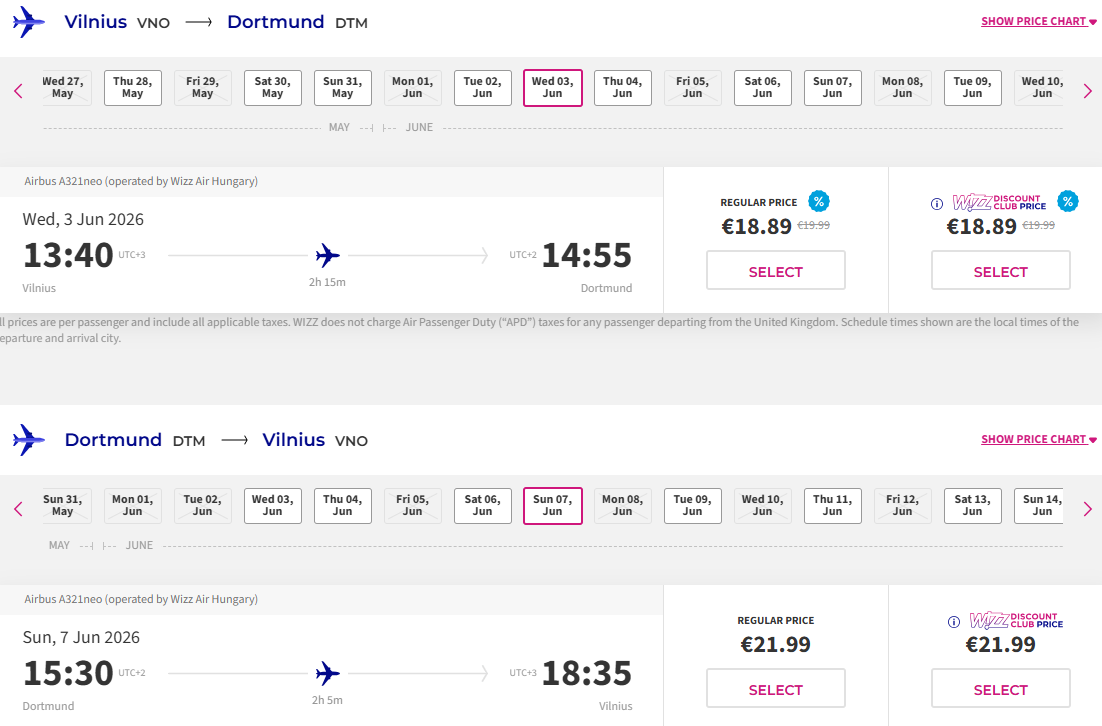
Task: Click info icon beside outbound WIZZ Discount Club
Action: [x=937, y=204]
